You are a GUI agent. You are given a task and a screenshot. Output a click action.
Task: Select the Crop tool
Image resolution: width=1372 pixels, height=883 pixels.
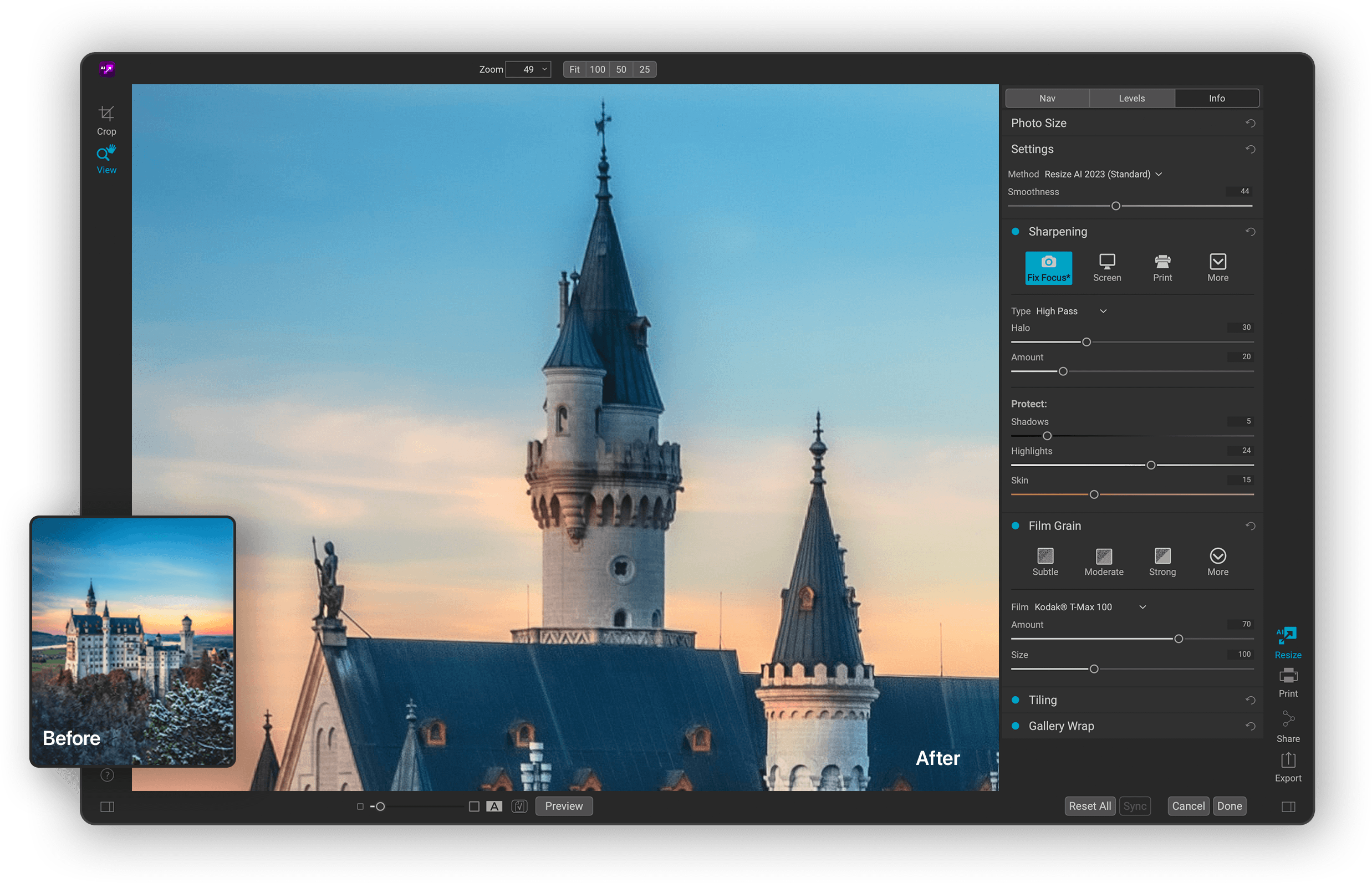pyautogui.click(x=106, y=119)
